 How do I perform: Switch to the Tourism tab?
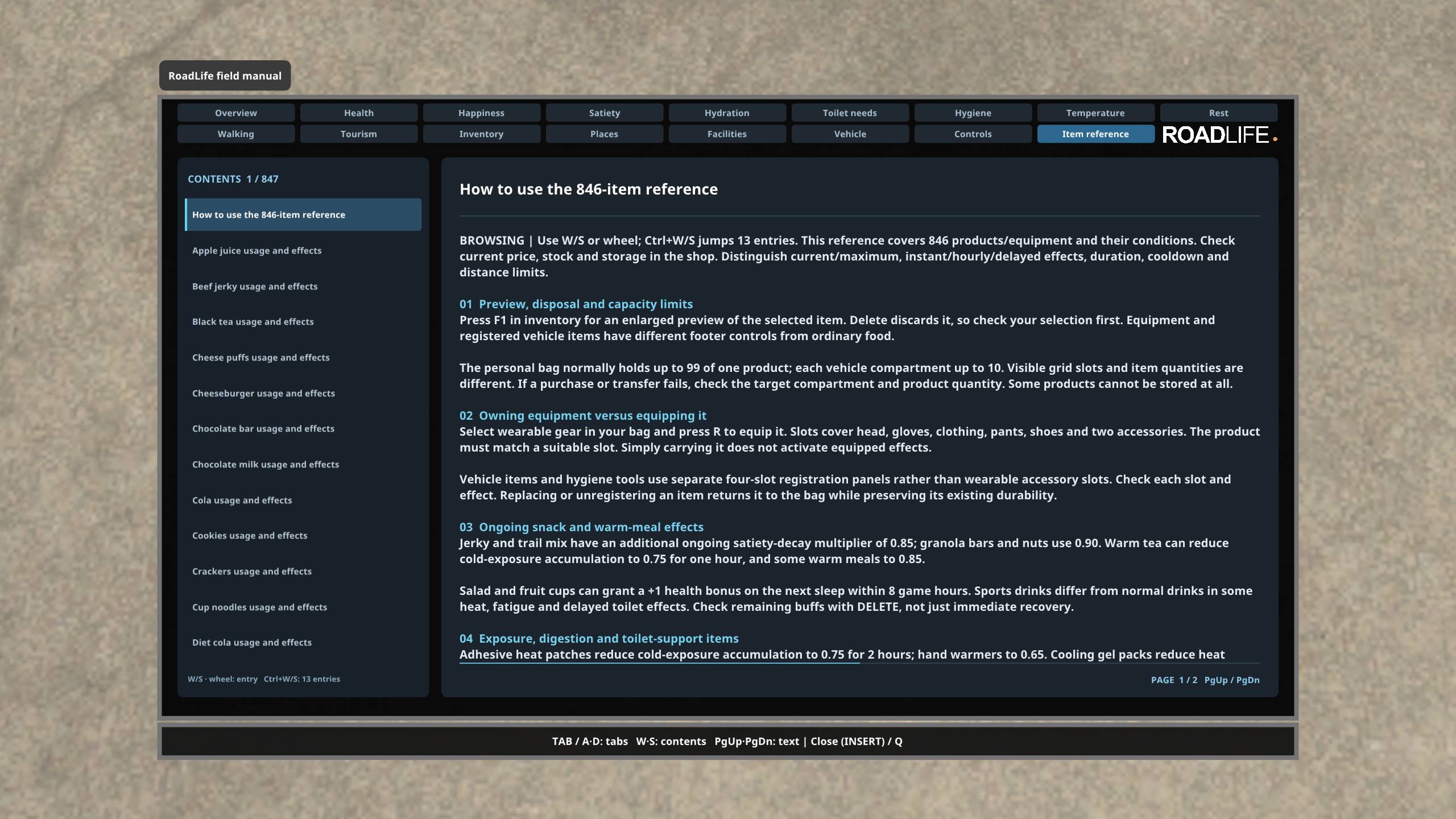(359, 134)
